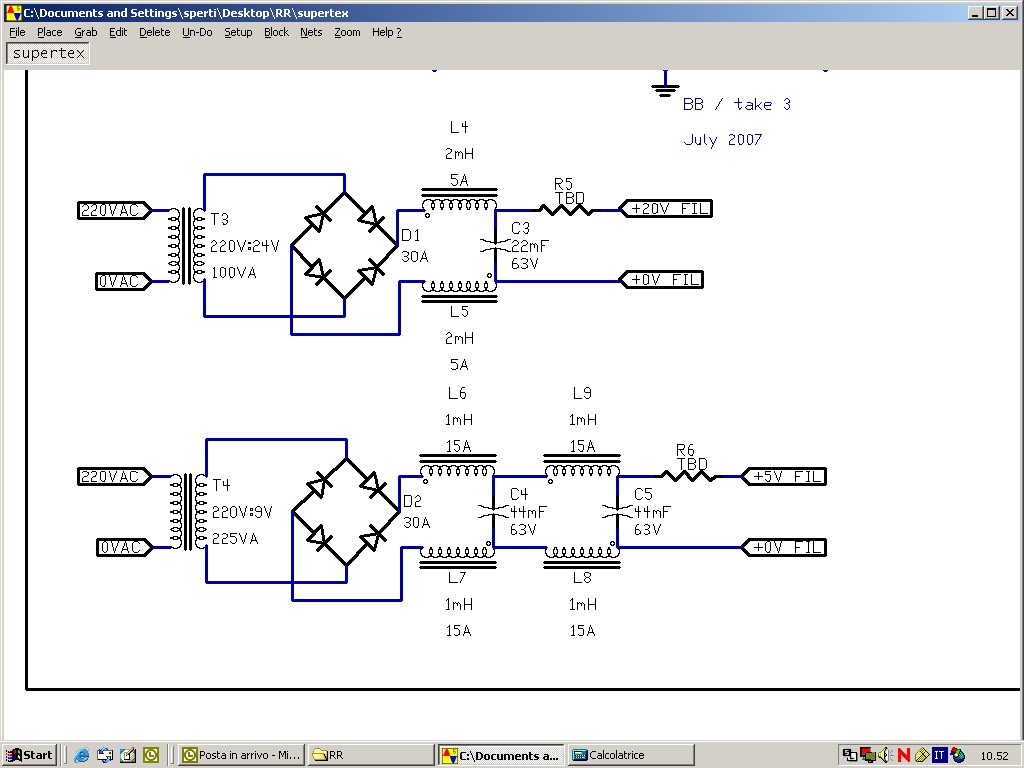Open the Un-Do menu

click(197, 32)
